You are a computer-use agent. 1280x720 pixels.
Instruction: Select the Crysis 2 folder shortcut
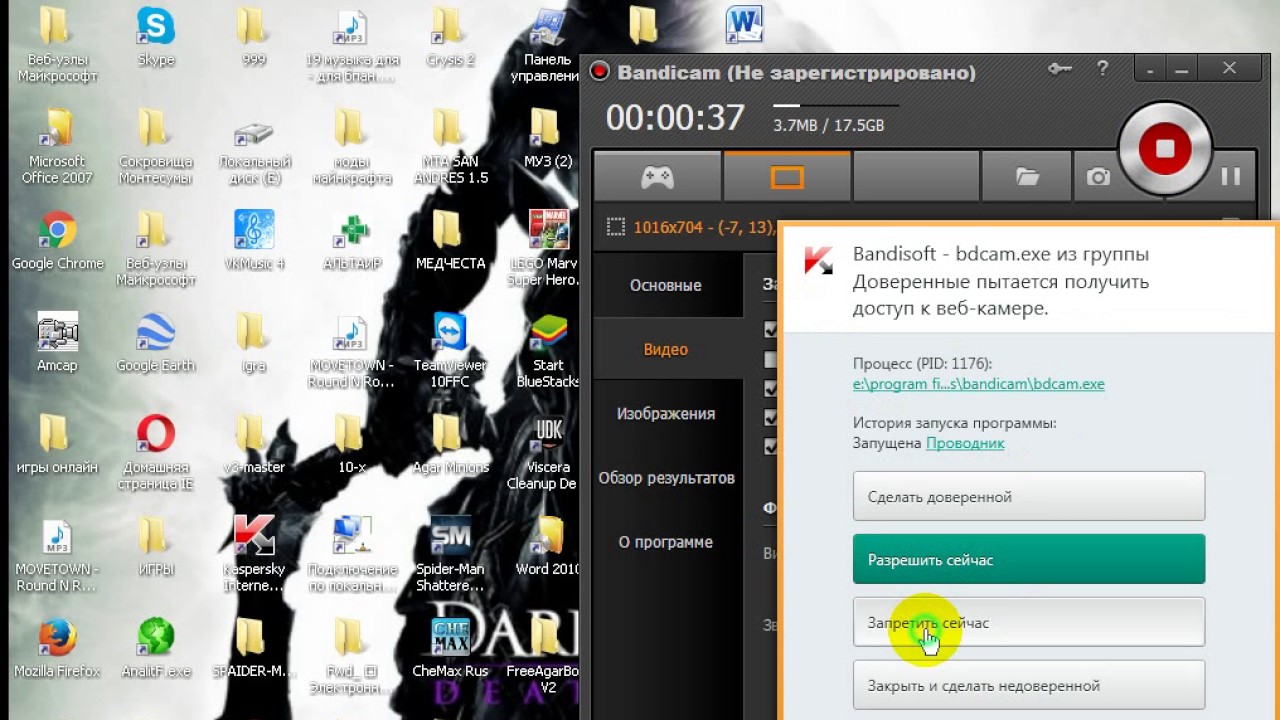click(x=450, y=38)
